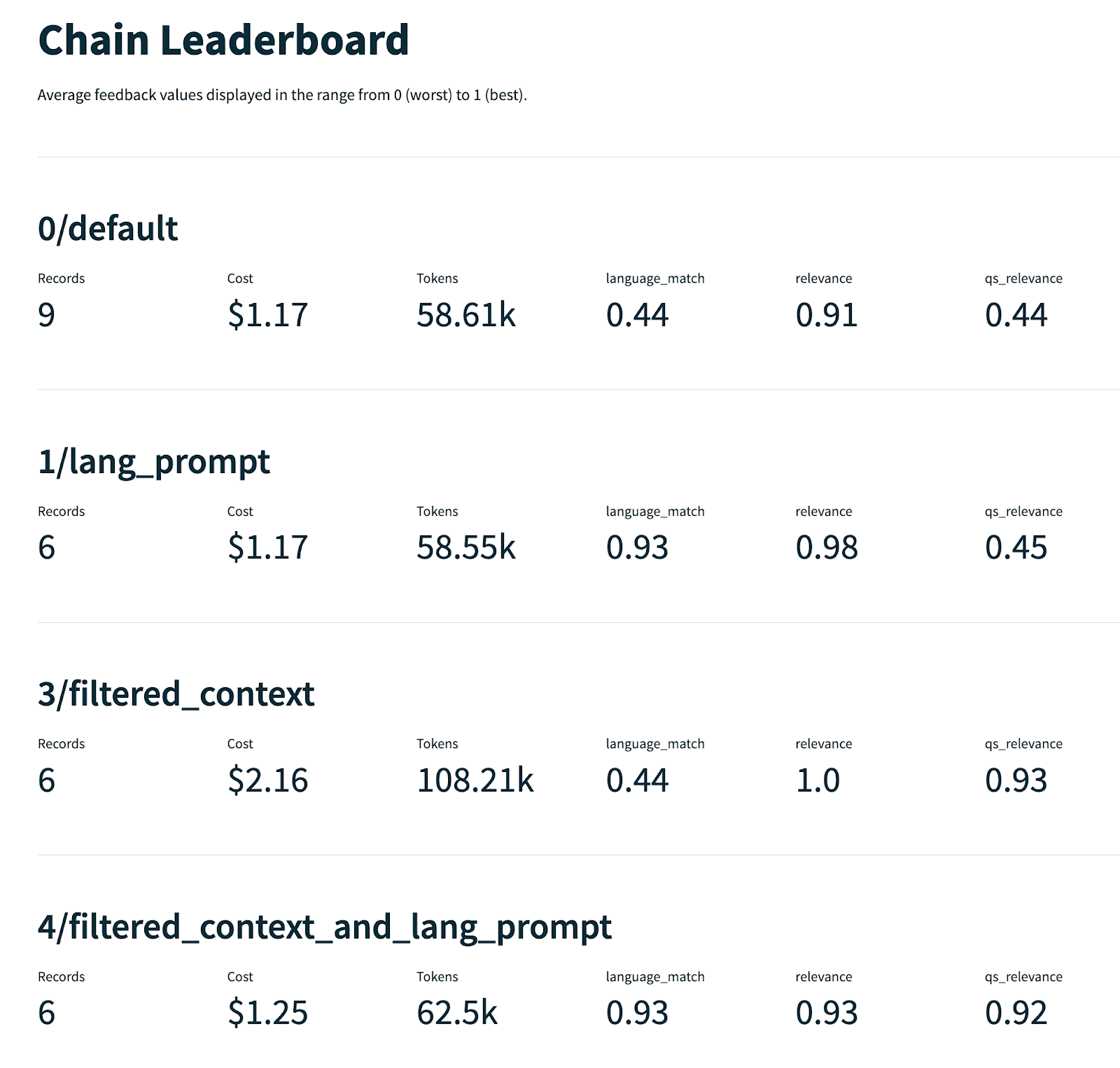Click the 1.0 relevance score for 3/filtered_context
Image resolution: width=1120 pixels, height=1068 pixels.
(817, 780)
